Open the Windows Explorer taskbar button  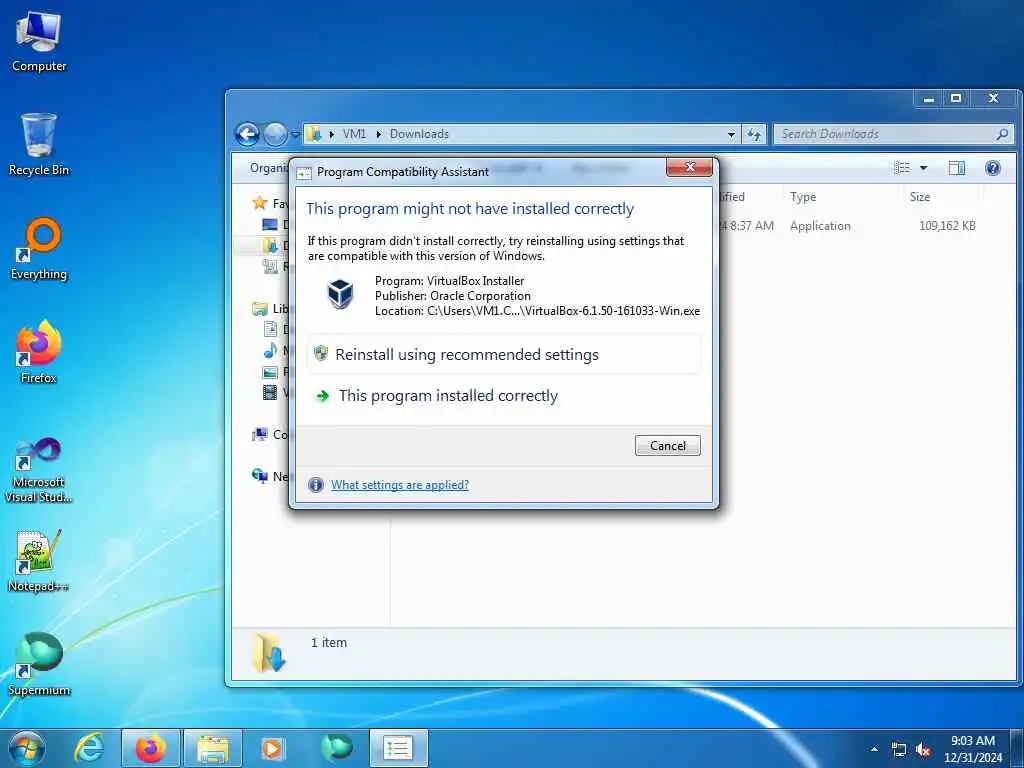213,748
